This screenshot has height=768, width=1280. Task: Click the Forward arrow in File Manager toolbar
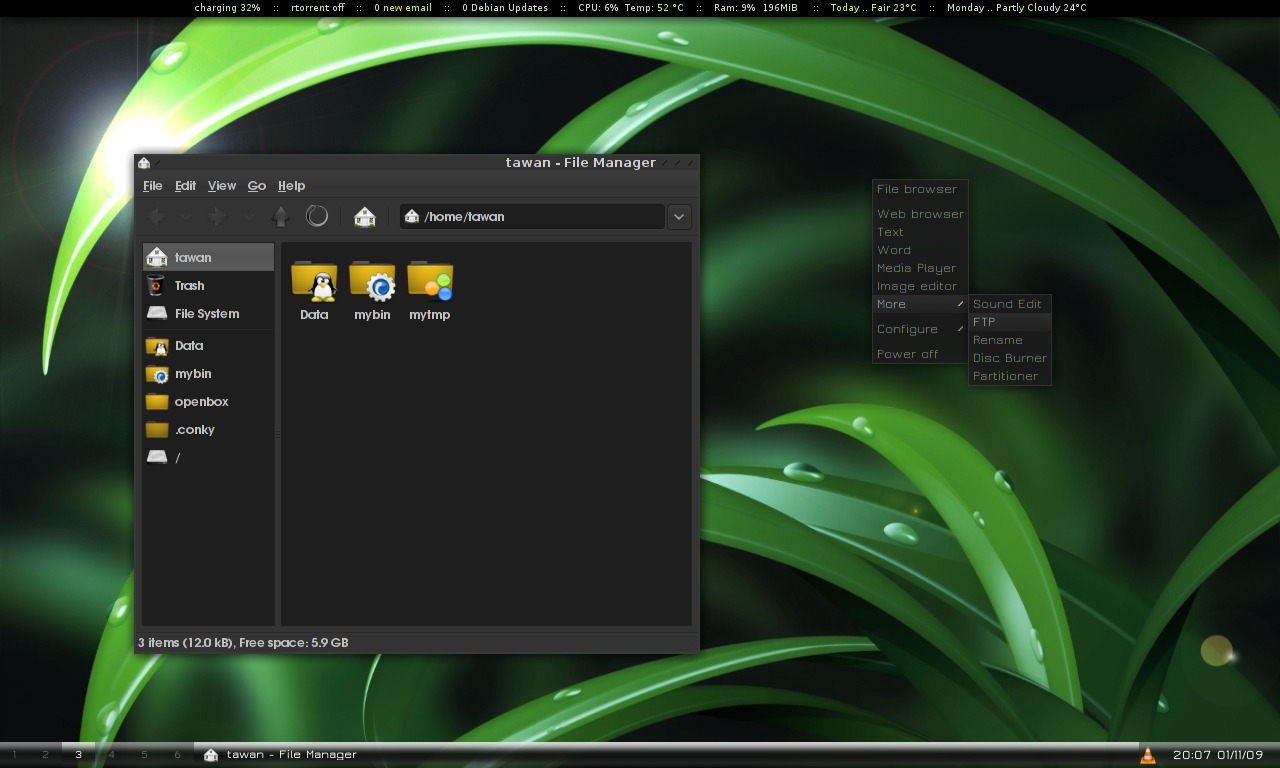point(217,216)
